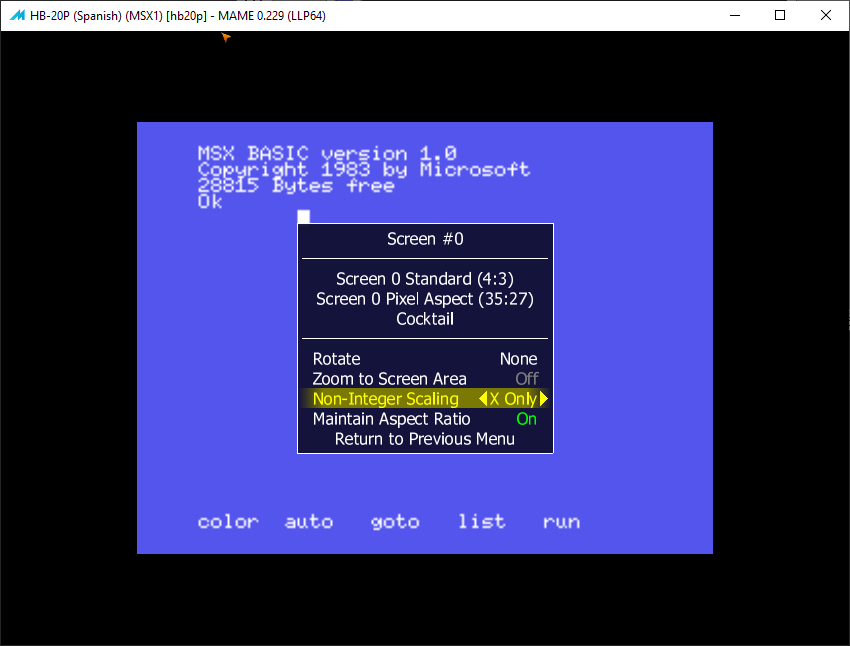This screenshot has width=850, height=646.
Task: Click the Screen #0 menu header
Action: coord(425,239)
